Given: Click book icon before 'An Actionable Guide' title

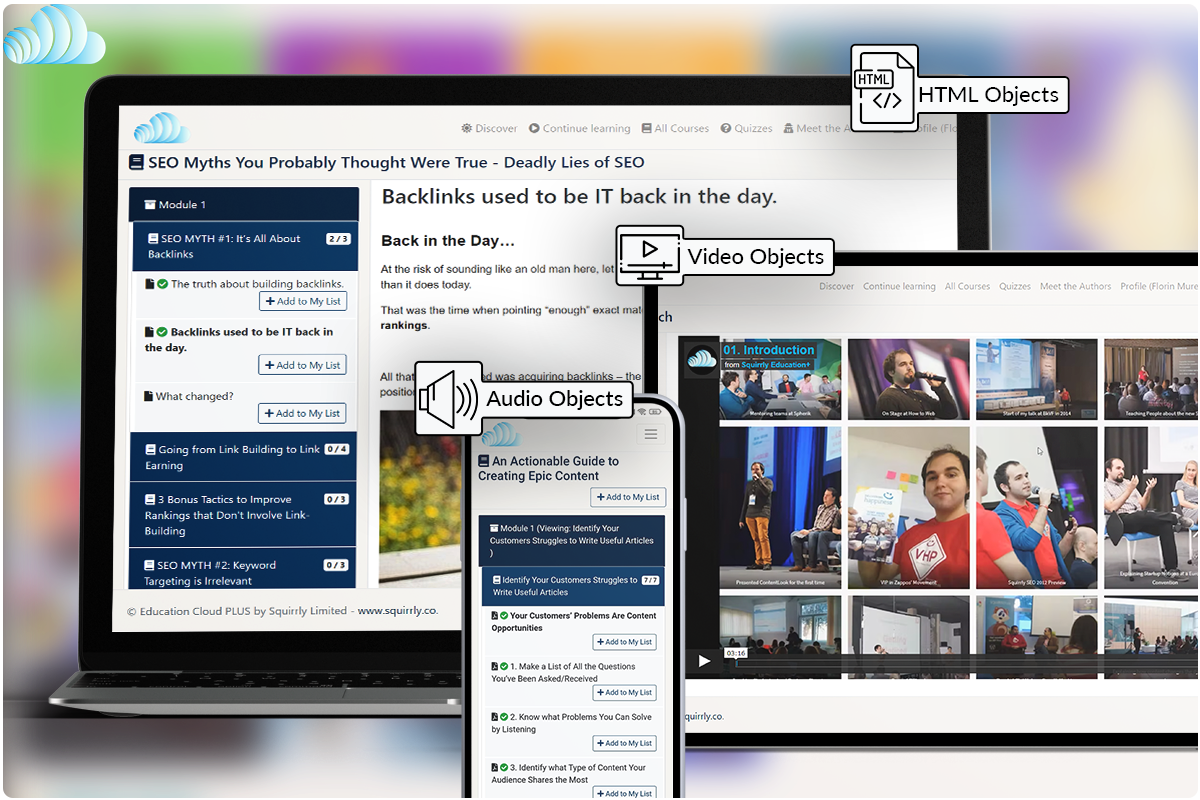Looking at the screenshot, I should pos(484,462).
